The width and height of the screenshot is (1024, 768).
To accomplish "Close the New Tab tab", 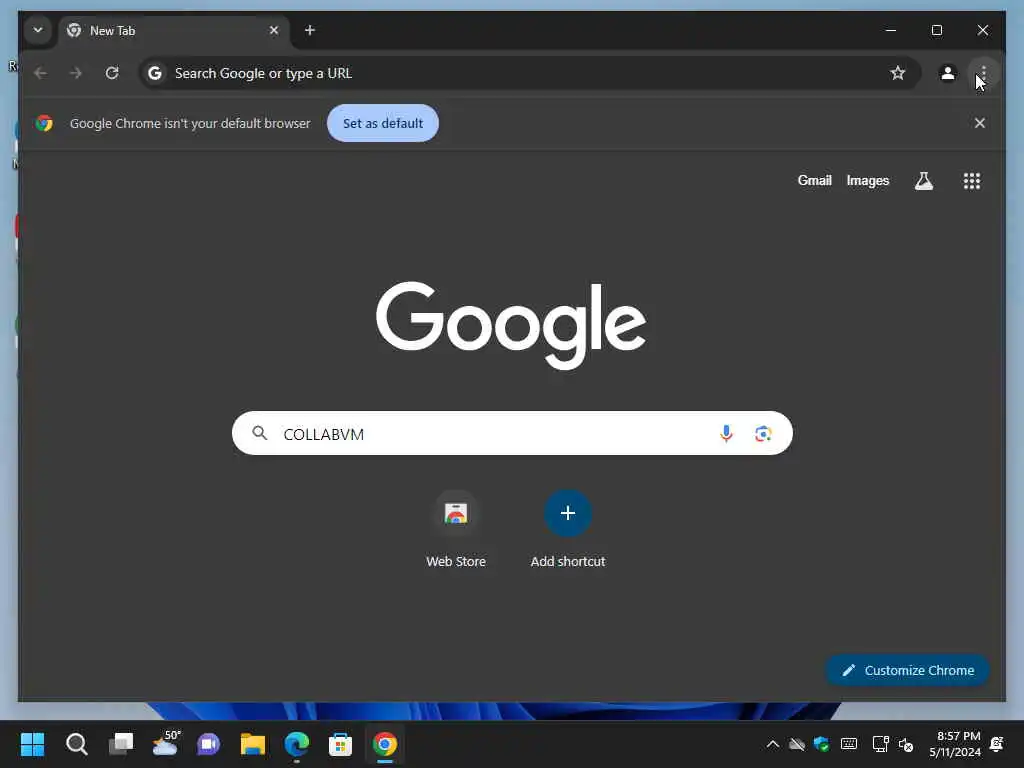I will [274, 30].
